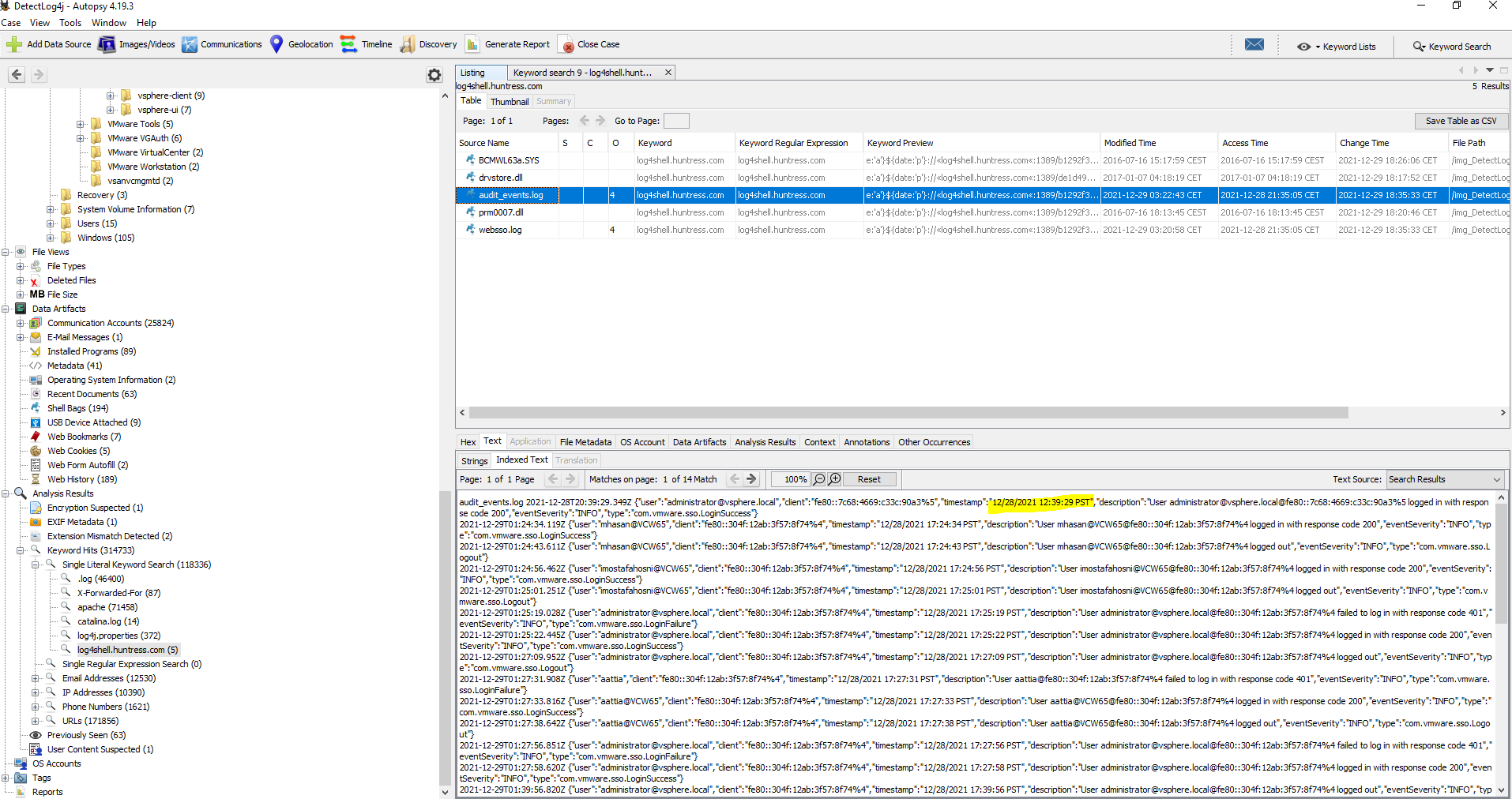Click the envelope messages icon
This screenshot has width=1512, height=799.
coord(1254,44)
